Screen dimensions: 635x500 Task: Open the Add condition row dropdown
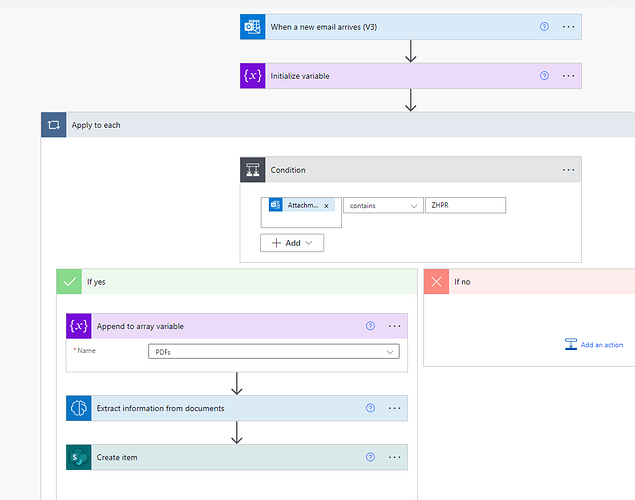click(292, 243)
